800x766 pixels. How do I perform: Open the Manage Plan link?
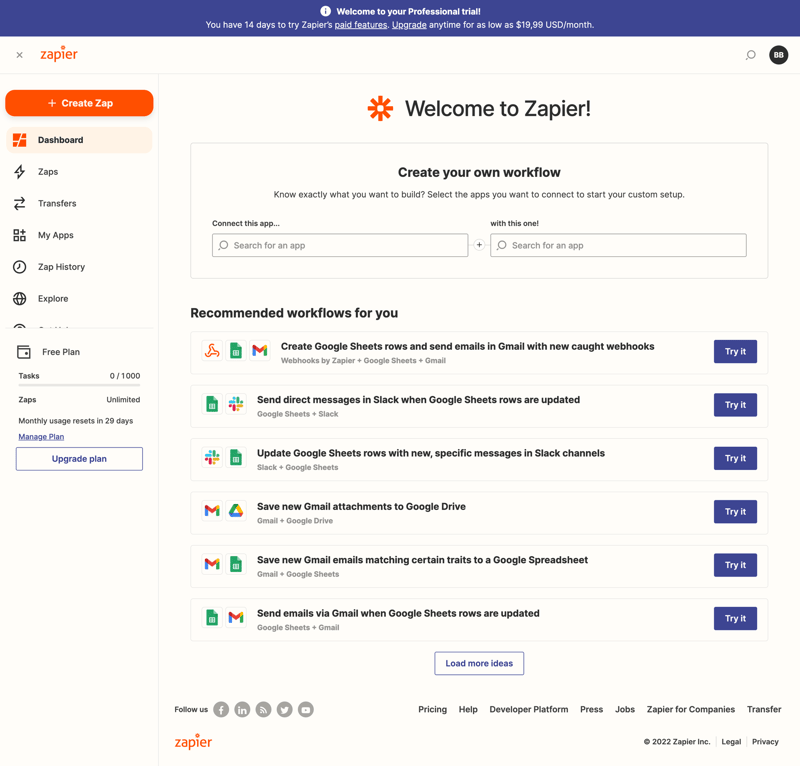point(41,436)
